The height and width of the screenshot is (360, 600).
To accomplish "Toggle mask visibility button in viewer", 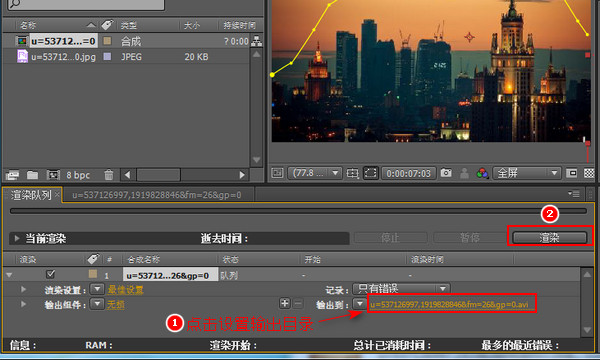I will (x=370, y=173).
